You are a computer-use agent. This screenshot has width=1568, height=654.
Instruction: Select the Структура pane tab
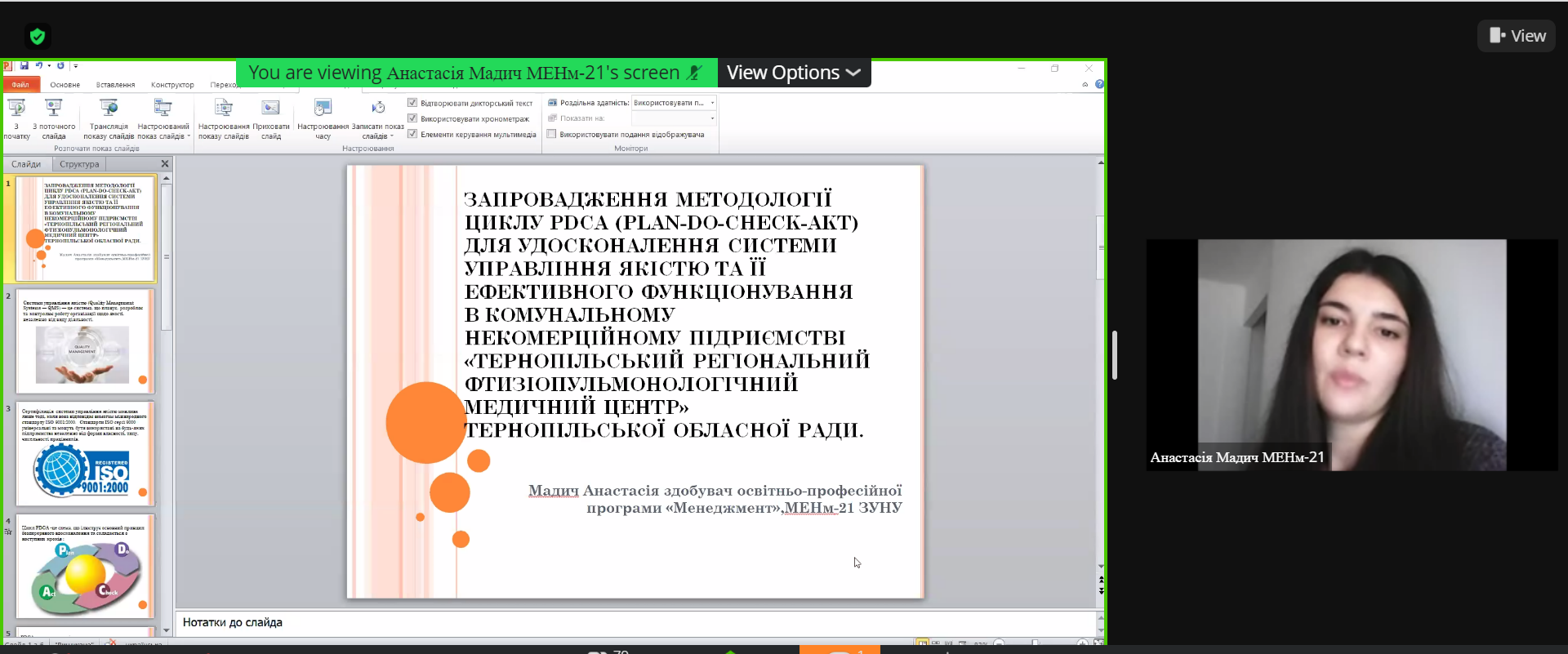79,164
